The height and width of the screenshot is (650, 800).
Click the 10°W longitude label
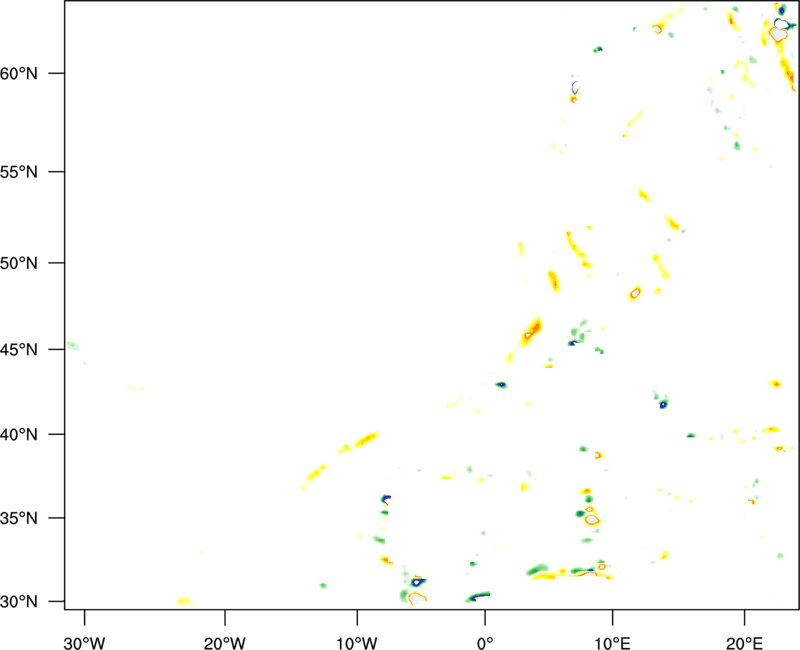pos(357,643)
